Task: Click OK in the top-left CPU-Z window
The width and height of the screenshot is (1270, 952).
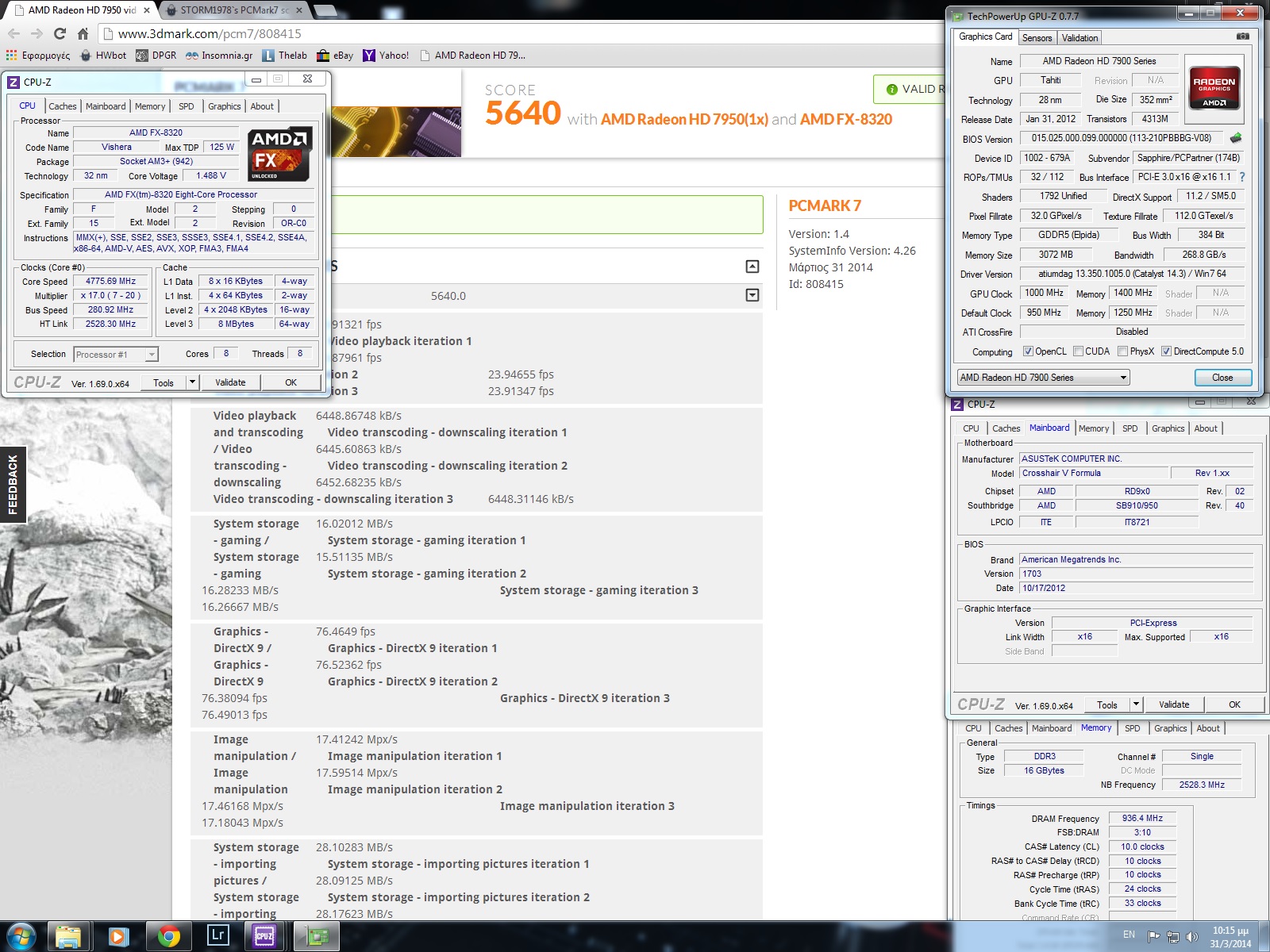Action: coord(291,382)
